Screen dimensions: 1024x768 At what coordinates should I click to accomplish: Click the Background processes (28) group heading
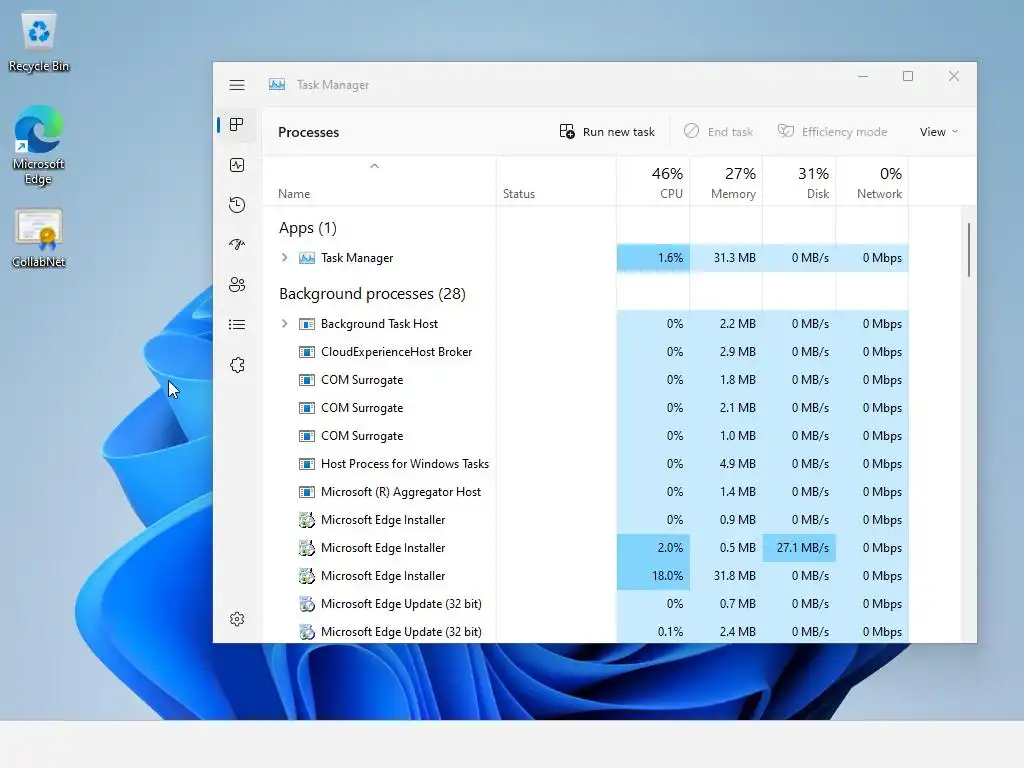tap(372, 294)
